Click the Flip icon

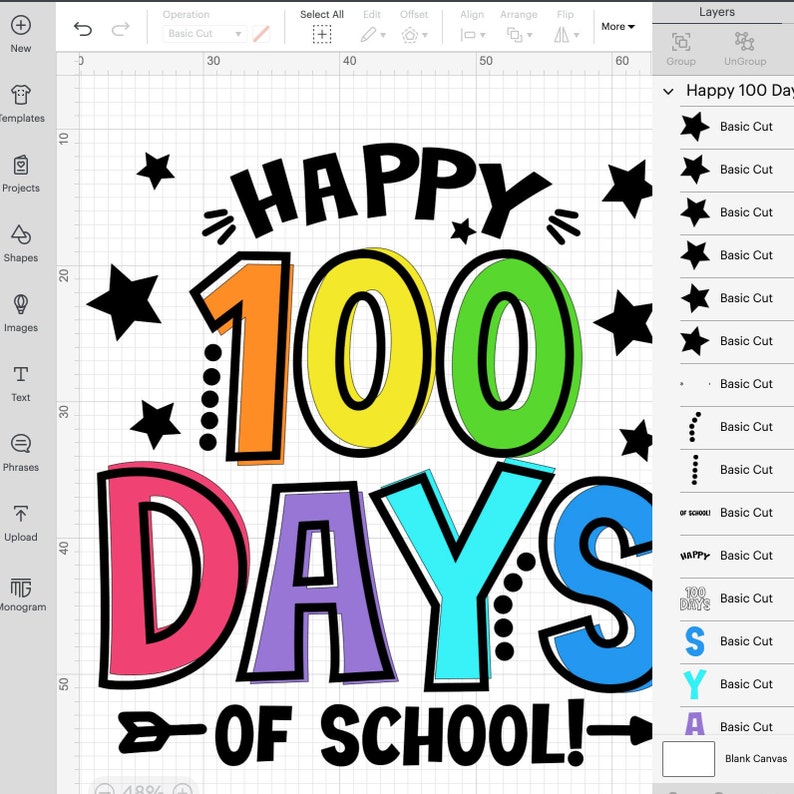(561, 34)
